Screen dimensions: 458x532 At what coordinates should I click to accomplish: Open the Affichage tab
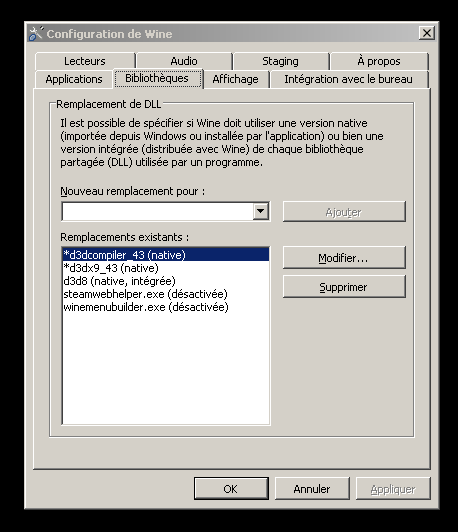(x=235, y=79)
